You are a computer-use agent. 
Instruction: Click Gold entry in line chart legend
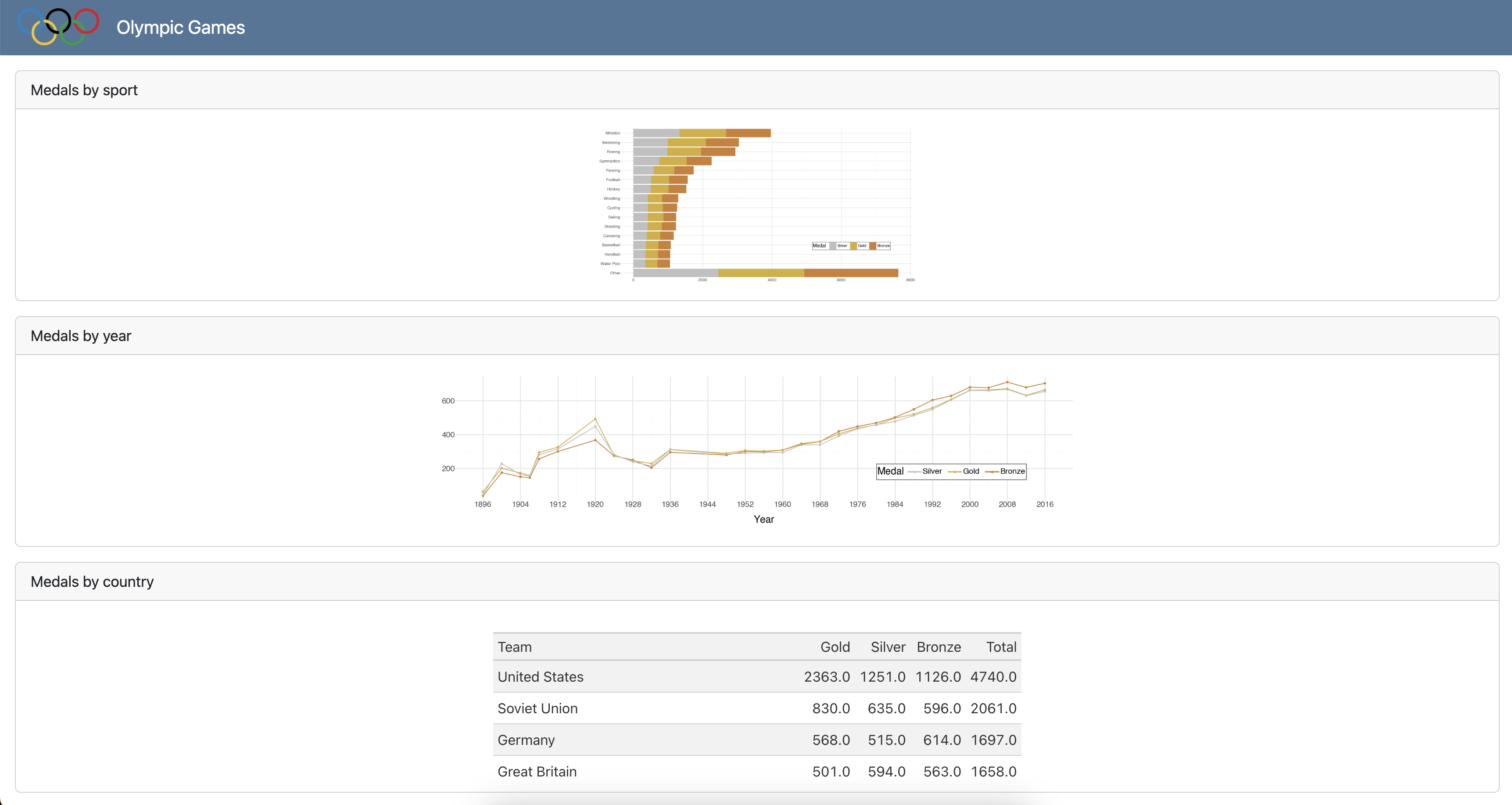click(x=964, y=471)
